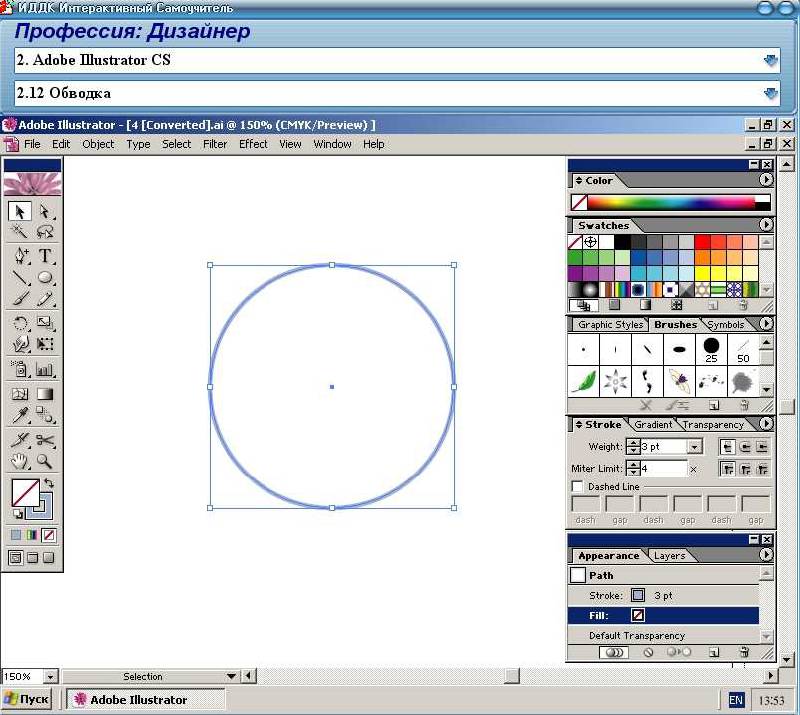Select the Mesh tool
The image size is (800, 715).
pos(20,394)
